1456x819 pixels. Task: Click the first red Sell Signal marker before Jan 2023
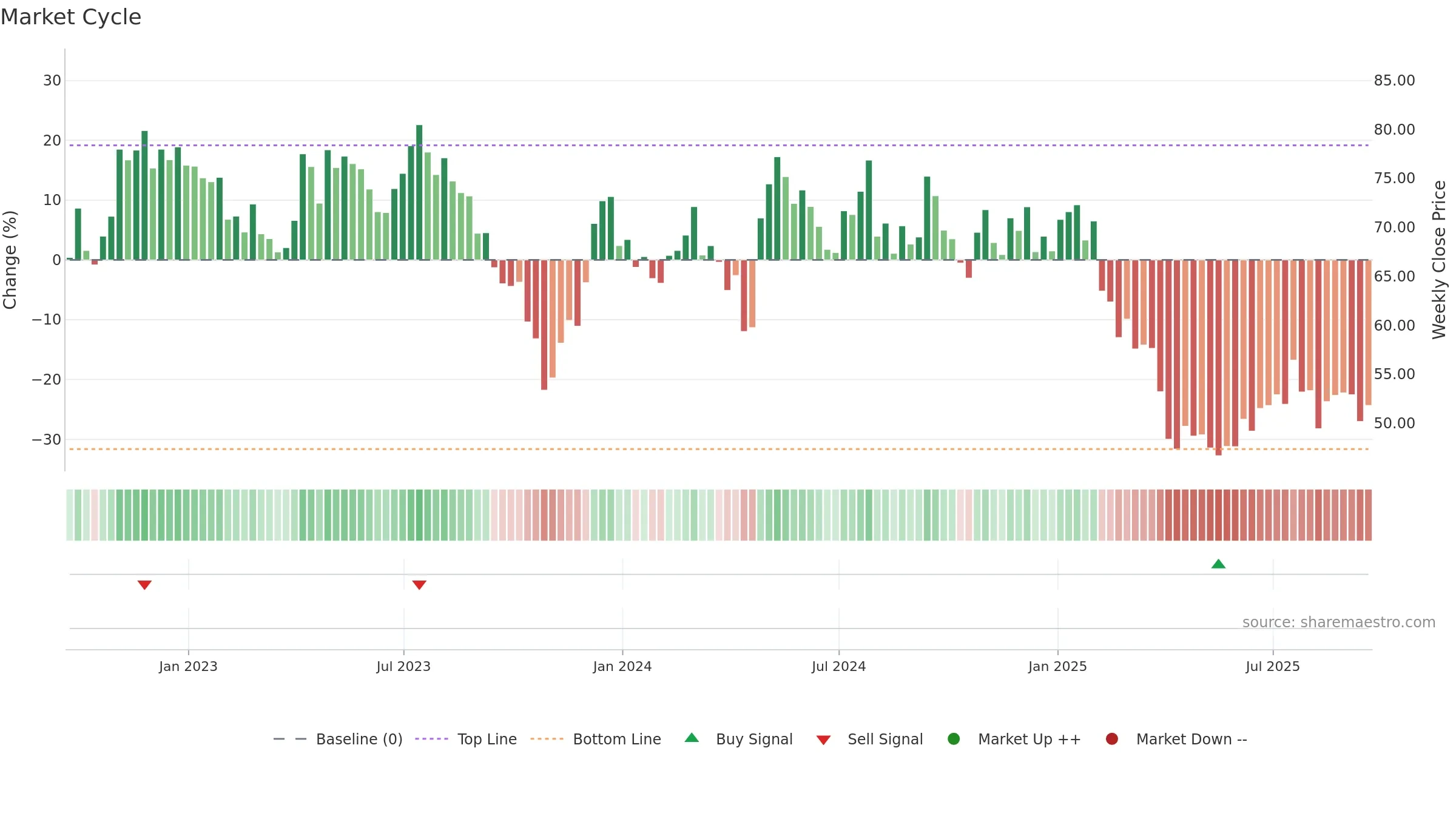point(144,585)
